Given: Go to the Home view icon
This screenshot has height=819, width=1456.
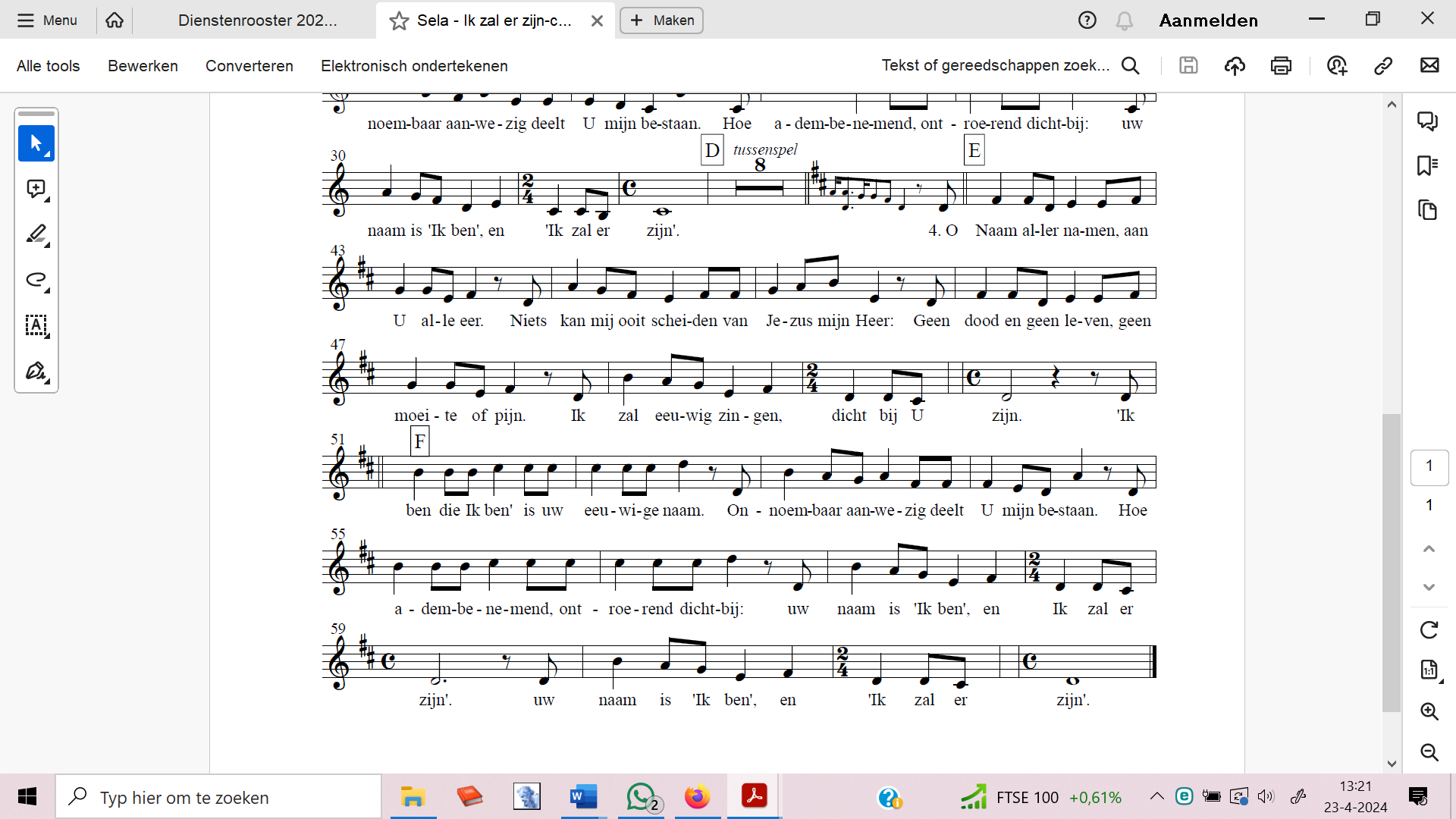Looking at the screenshot, I should click(115, 20).
